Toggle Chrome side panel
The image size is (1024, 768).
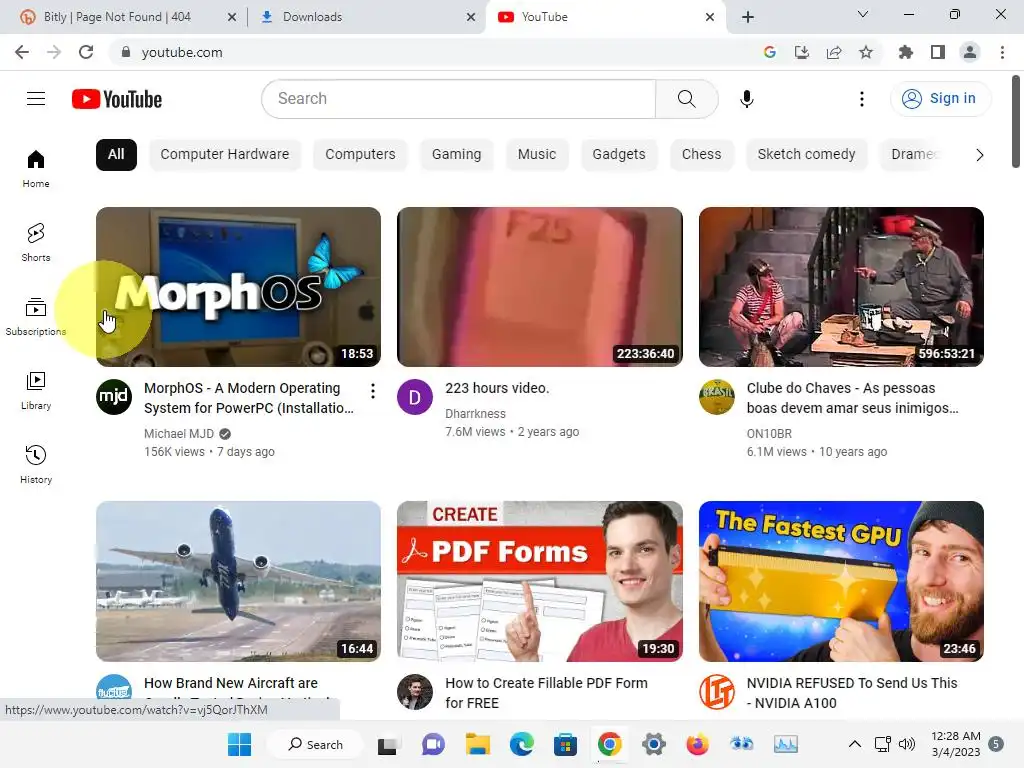938,52
